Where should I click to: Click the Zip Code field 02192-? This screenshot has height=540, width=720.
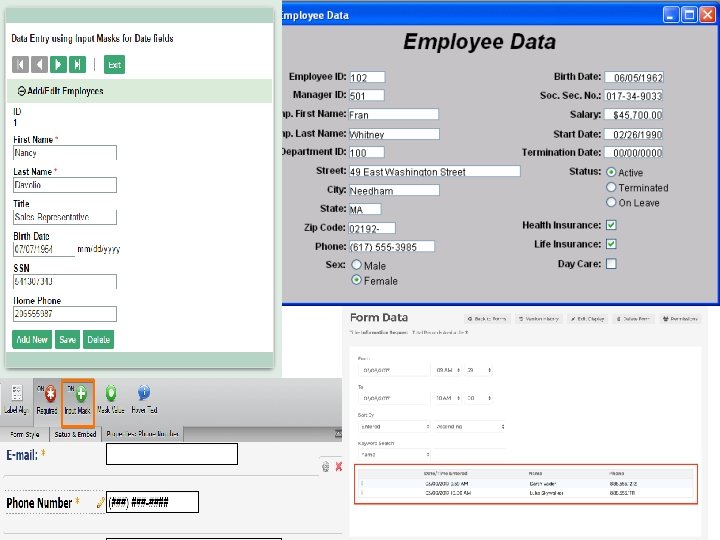click(x=372, y=228)
